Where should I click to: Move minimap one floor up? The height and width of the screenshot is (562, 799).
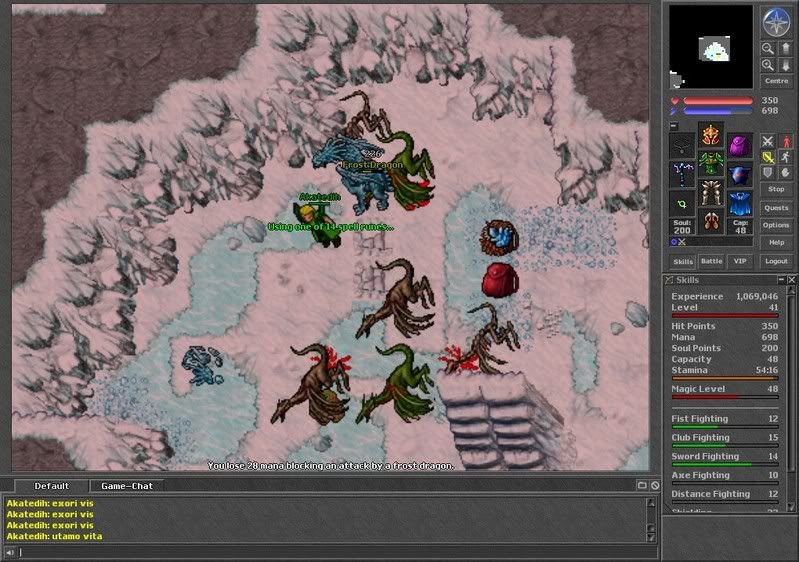tap(785, 48)
